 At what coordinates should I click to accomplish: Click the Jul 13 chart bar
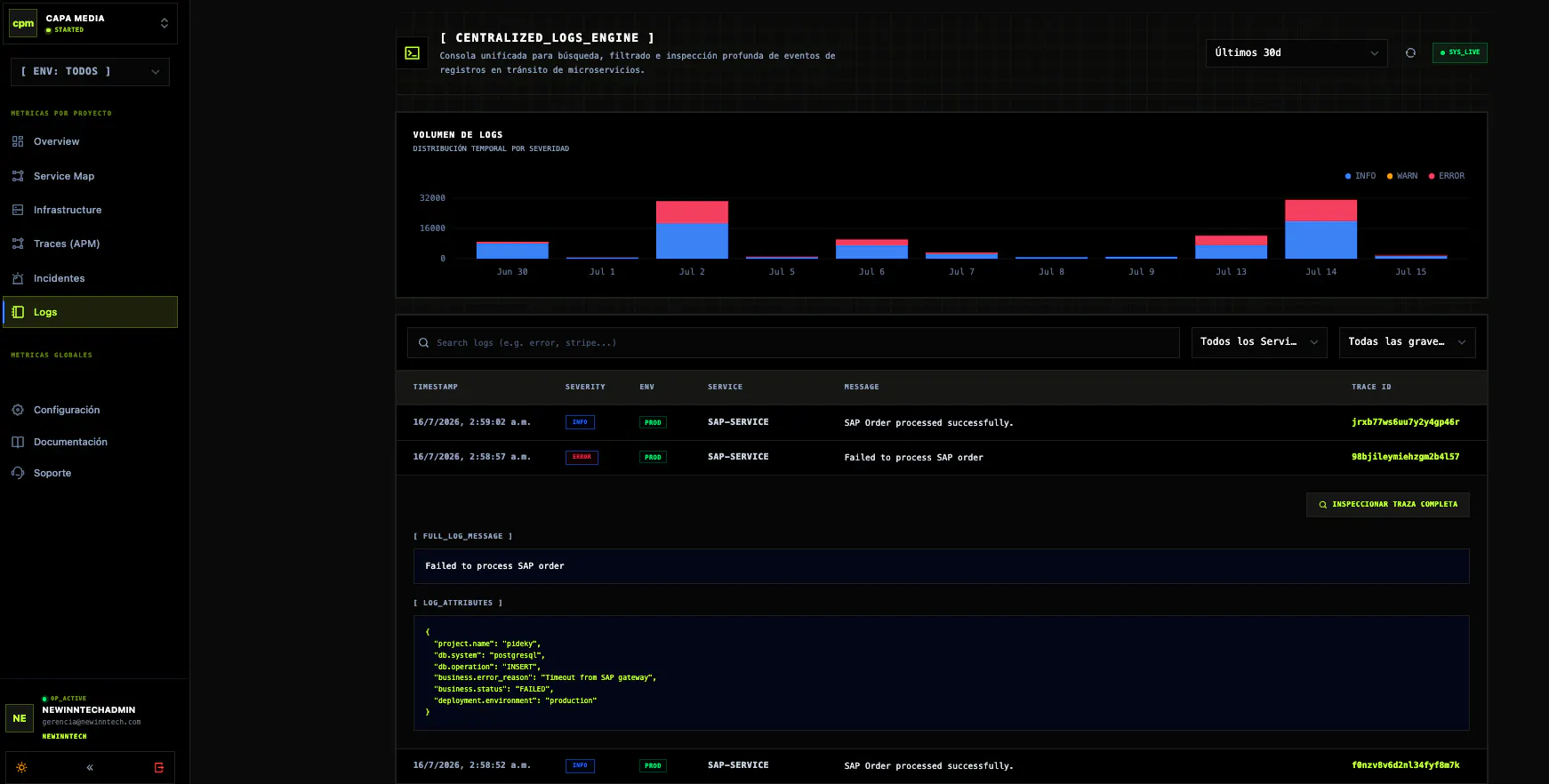pos(1231,247)
